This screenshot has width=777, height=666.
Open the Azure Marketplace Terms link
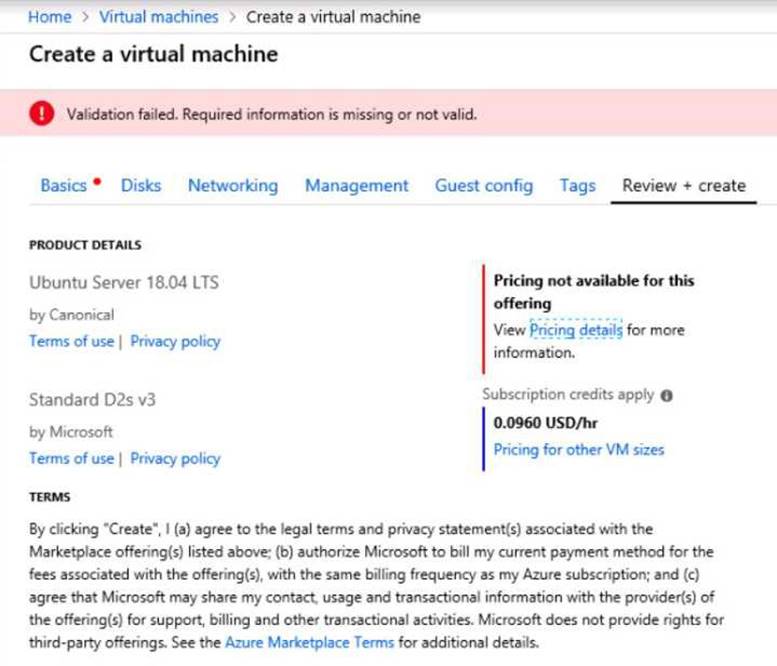pyautogui.click(x=309, y=642)
